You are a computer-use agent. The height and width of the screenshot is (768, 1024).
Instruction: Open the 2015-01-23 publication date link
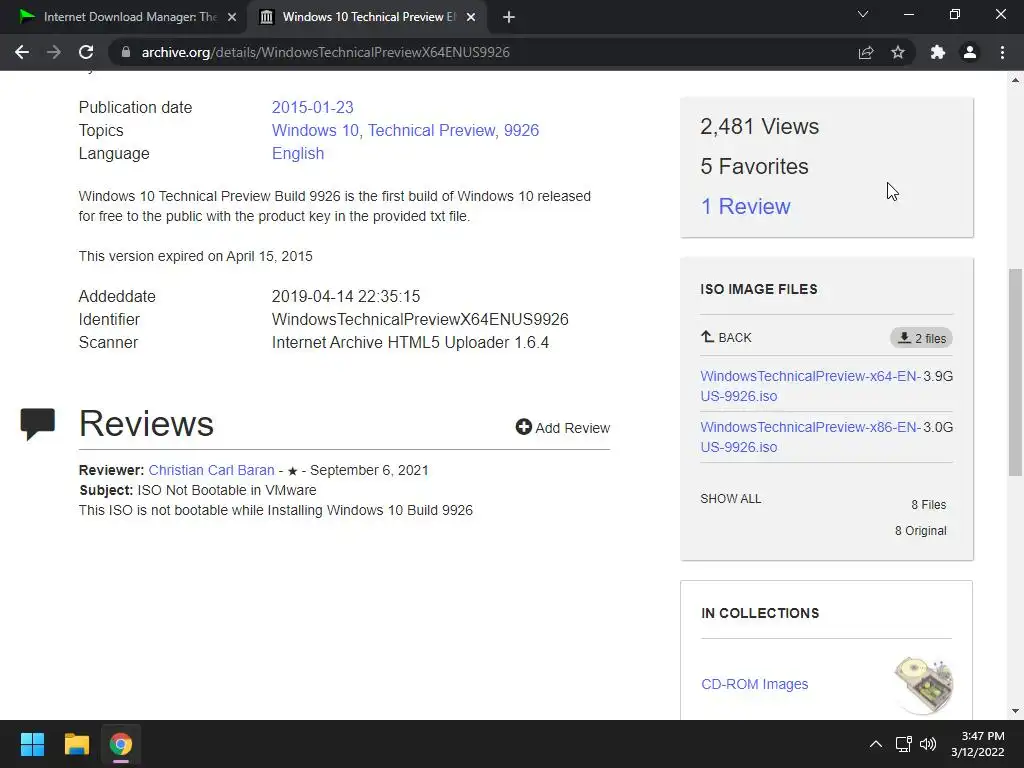pos(312,107)
